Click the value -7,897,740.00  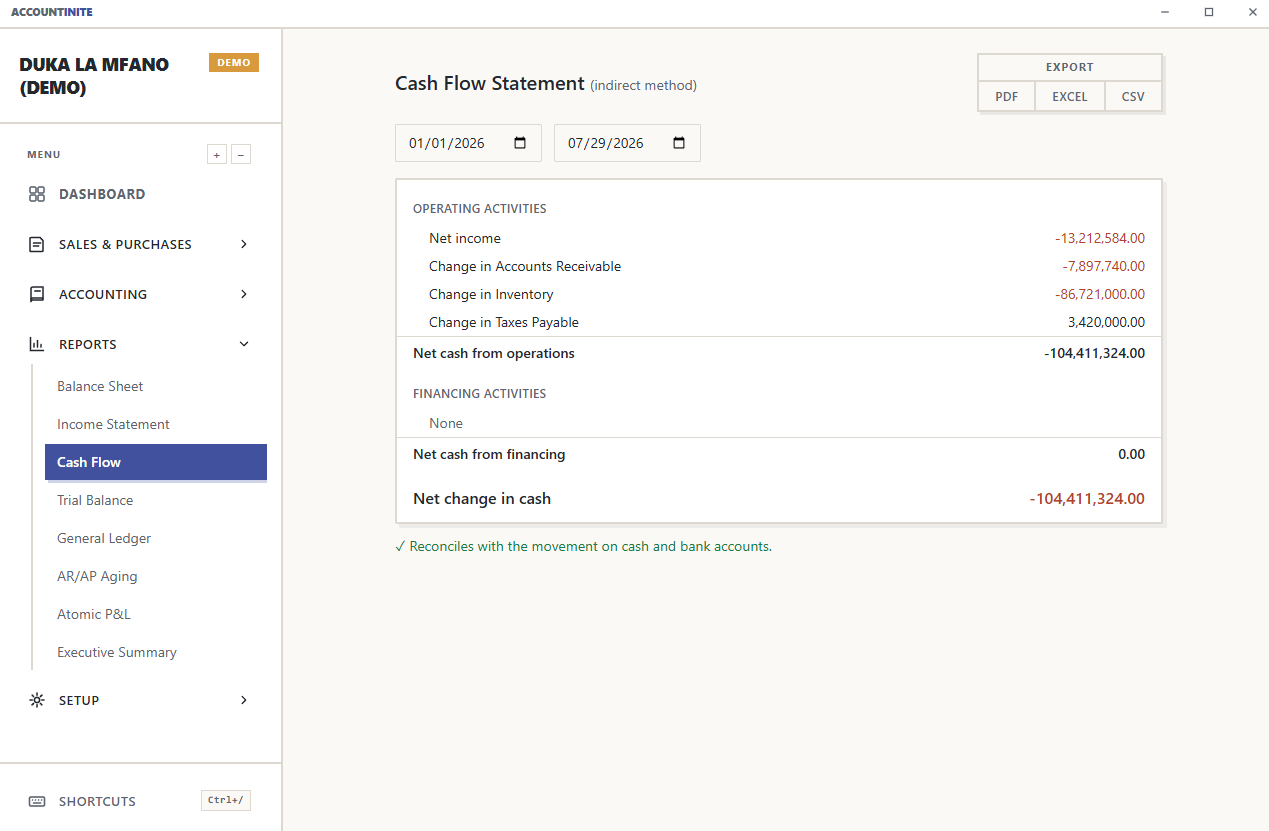point(1104,266)
